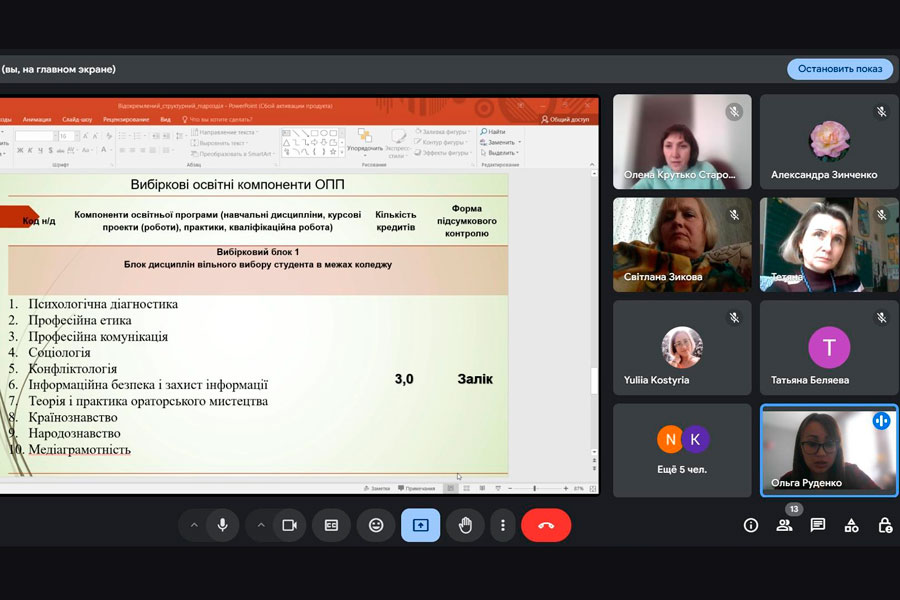Image resolution: width=900 pixels, height=600 pixels.
Task: Open the emoji reactions panel
Action: point(376,525)
